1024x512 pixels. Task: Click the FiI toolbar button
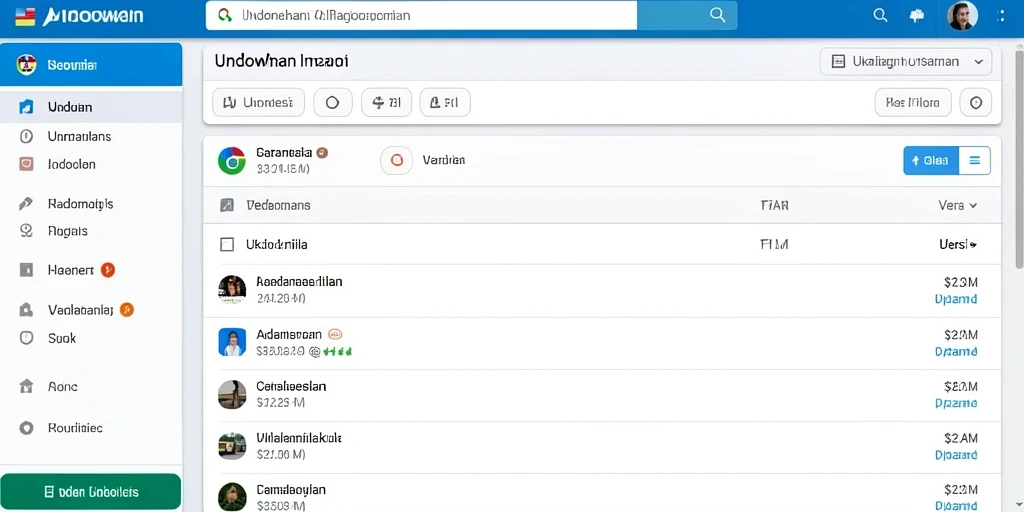pyautogui.click(x=445, y=103)
